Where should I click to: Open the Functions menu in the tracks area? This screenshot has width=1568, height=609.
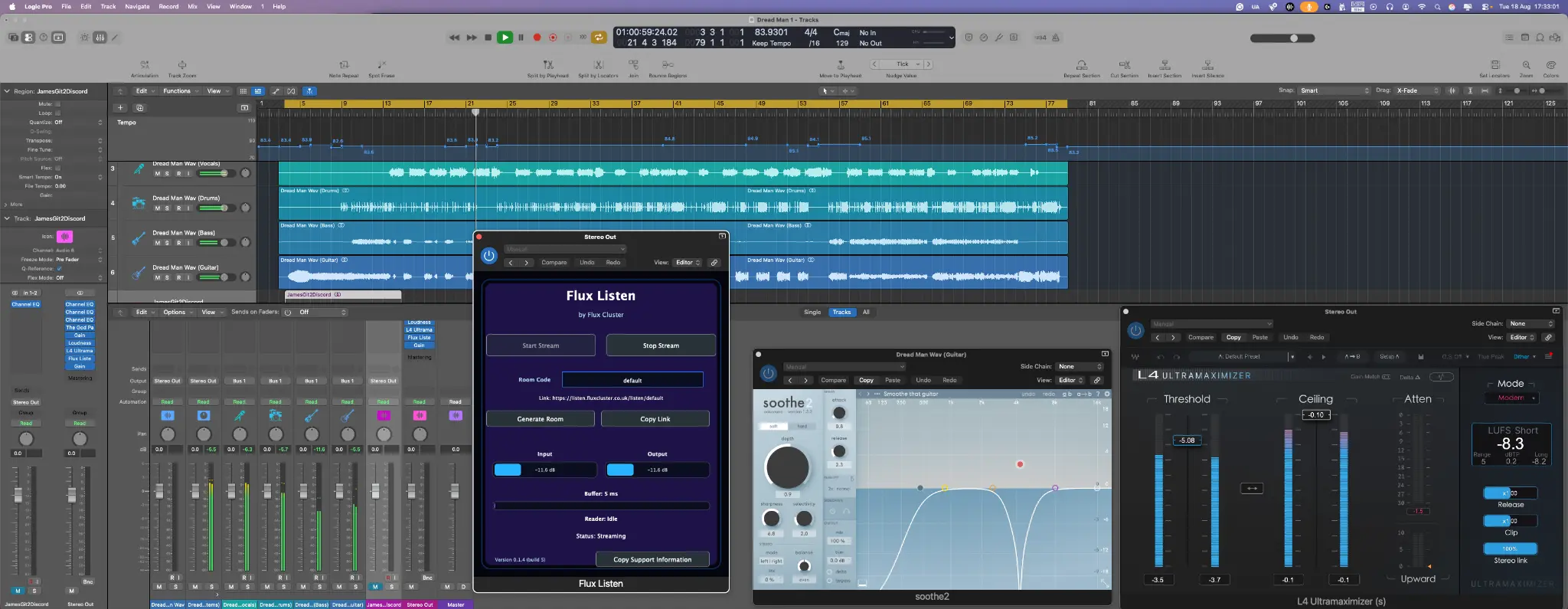tap(180, 91)
